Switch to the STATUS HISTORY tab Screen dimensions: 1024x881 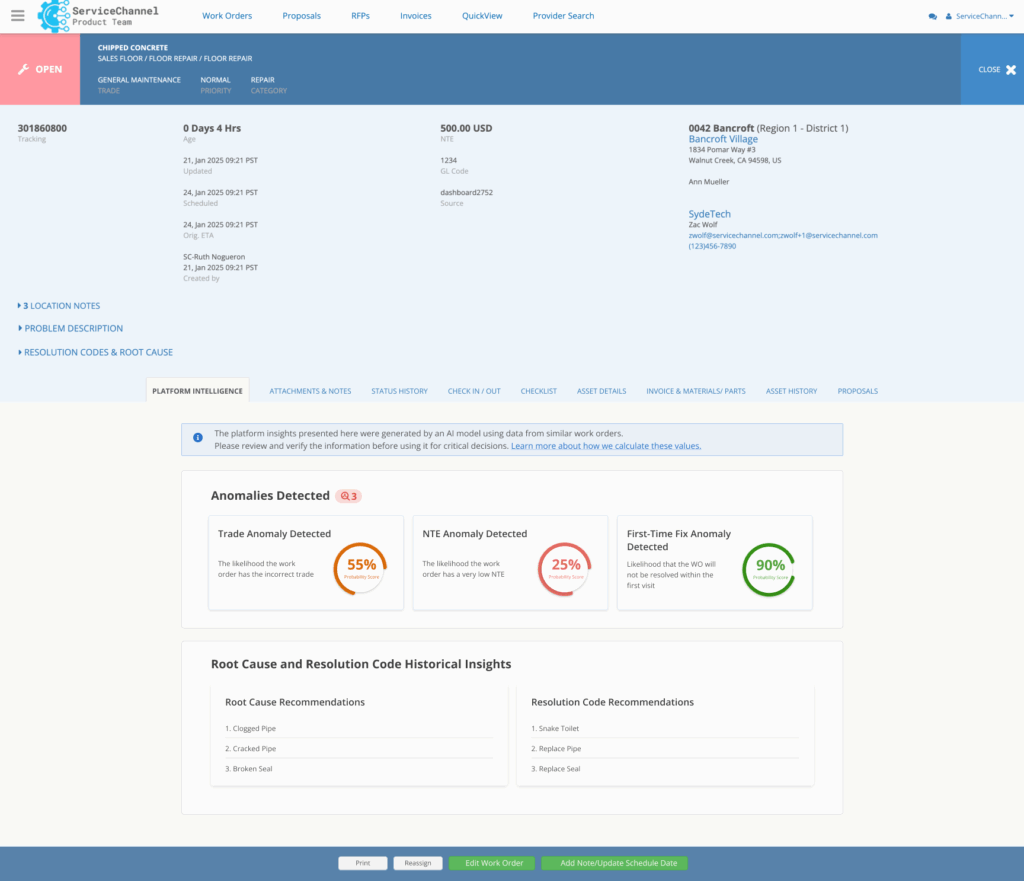pyautogui.click(x=399, y=391)
